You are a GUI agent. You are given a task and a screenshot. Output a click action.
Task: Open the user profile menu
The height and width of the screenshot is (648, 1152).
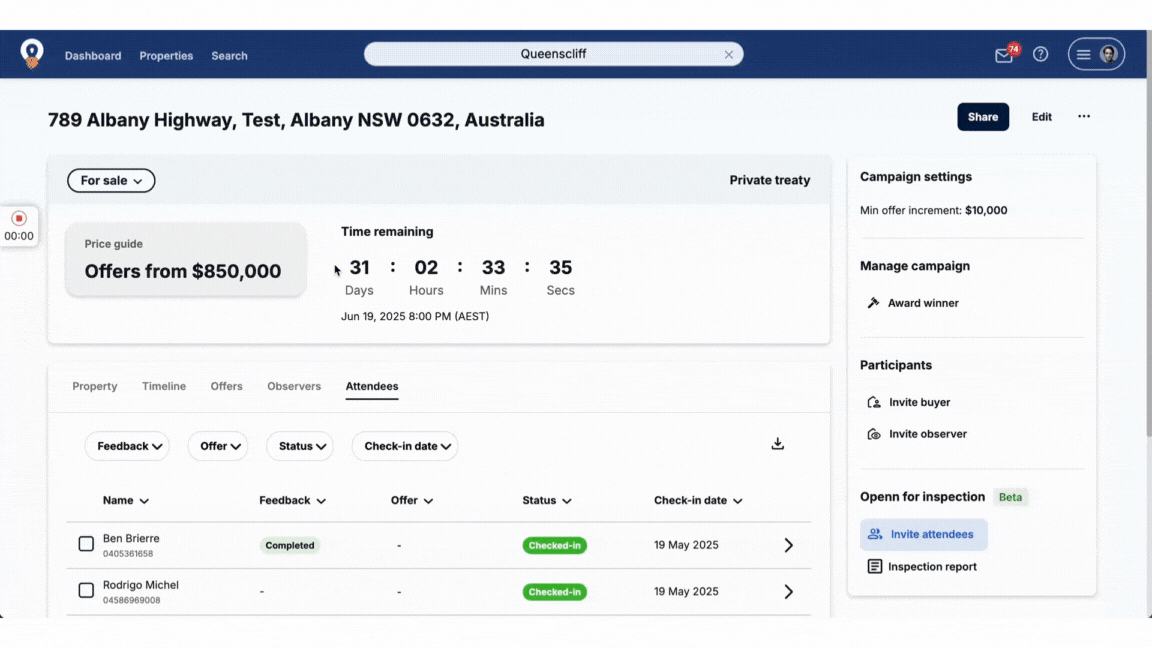click(1096, 55)
